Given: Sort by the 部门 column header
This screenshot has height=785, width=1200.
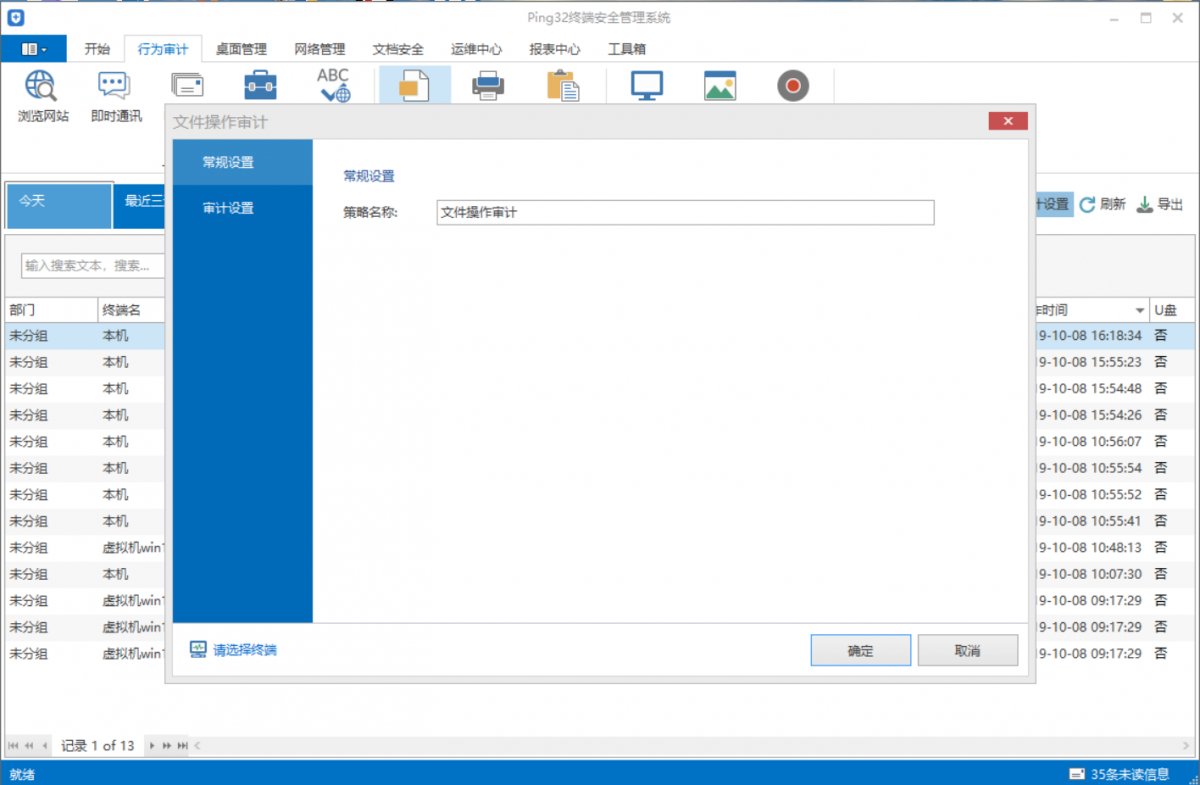Looking at the screenshot, I should click(51, 310).
